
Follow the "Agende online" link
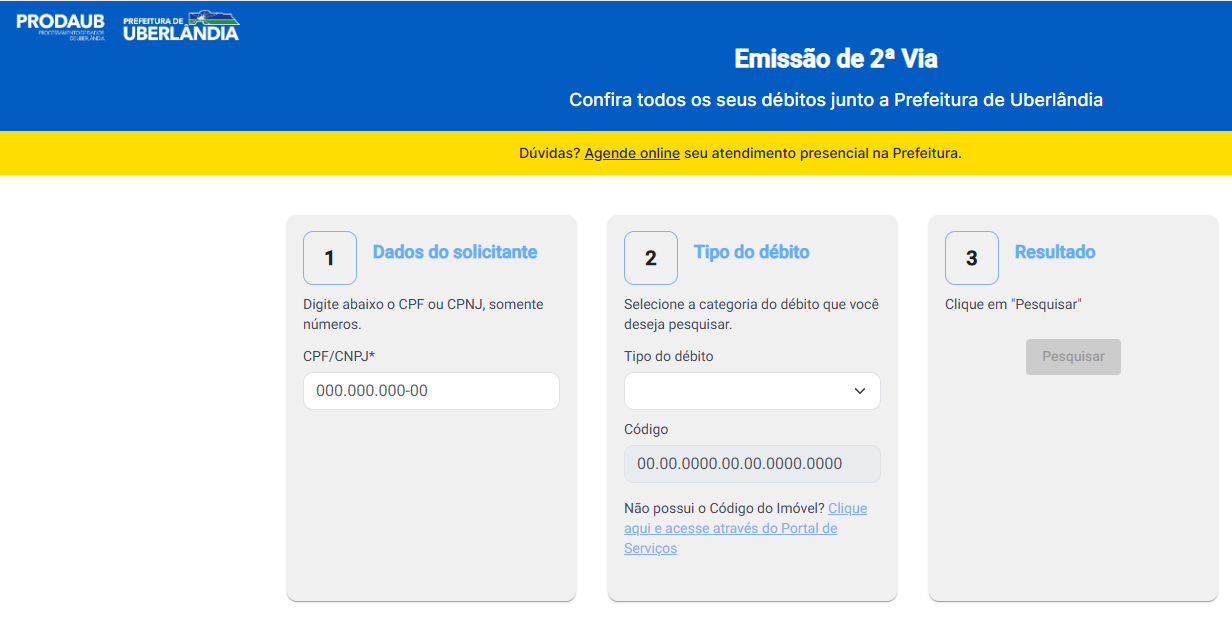[x=632, y=153]
